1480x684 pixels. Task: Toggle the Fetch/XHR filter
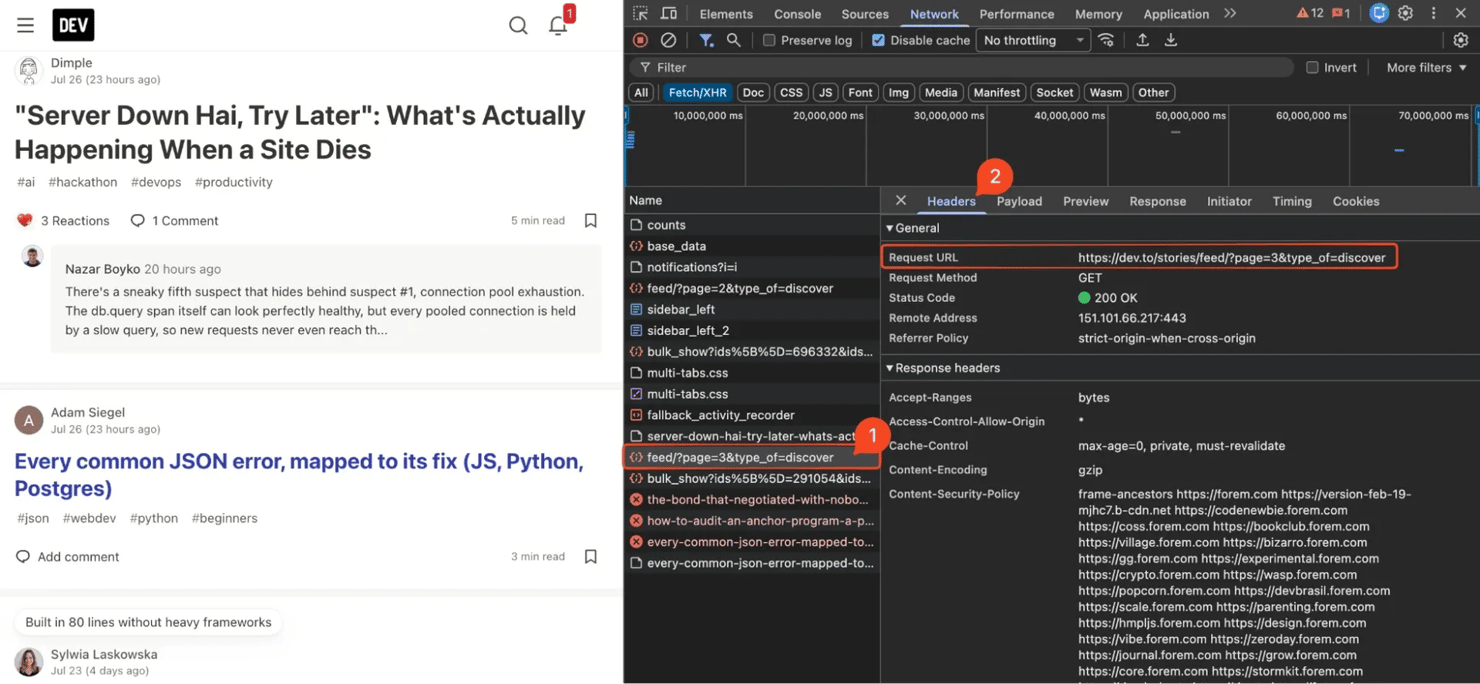[698, 92]
